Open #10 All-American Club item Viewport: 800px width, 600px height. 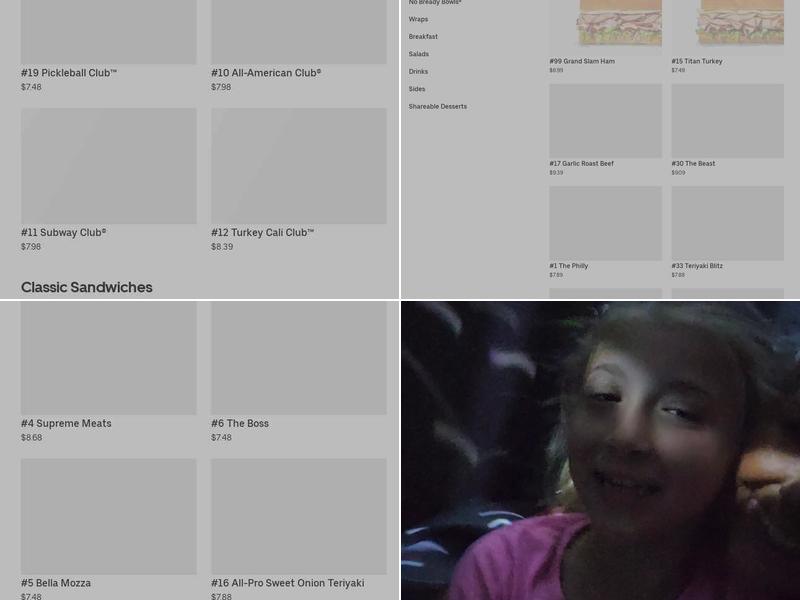coord(298,32)
